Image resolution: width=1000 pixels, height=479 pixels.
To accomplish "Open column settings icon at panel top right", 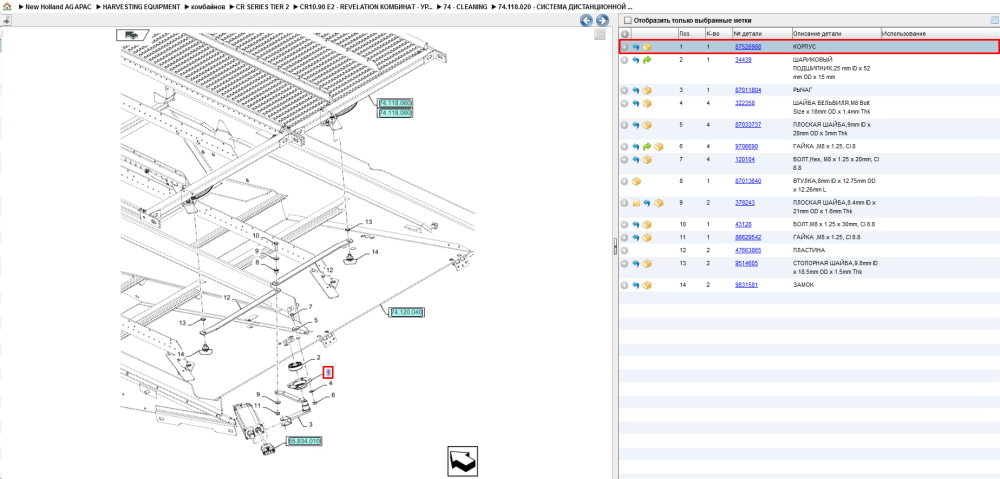I will pyautogui.click(x=994, y=20).
